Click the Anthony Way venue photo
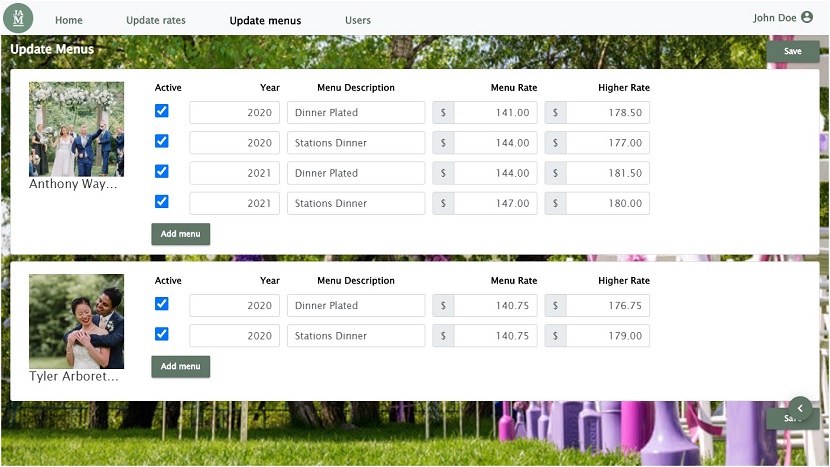The width and height of the screenshot is (830, 467). coord(76,129)
